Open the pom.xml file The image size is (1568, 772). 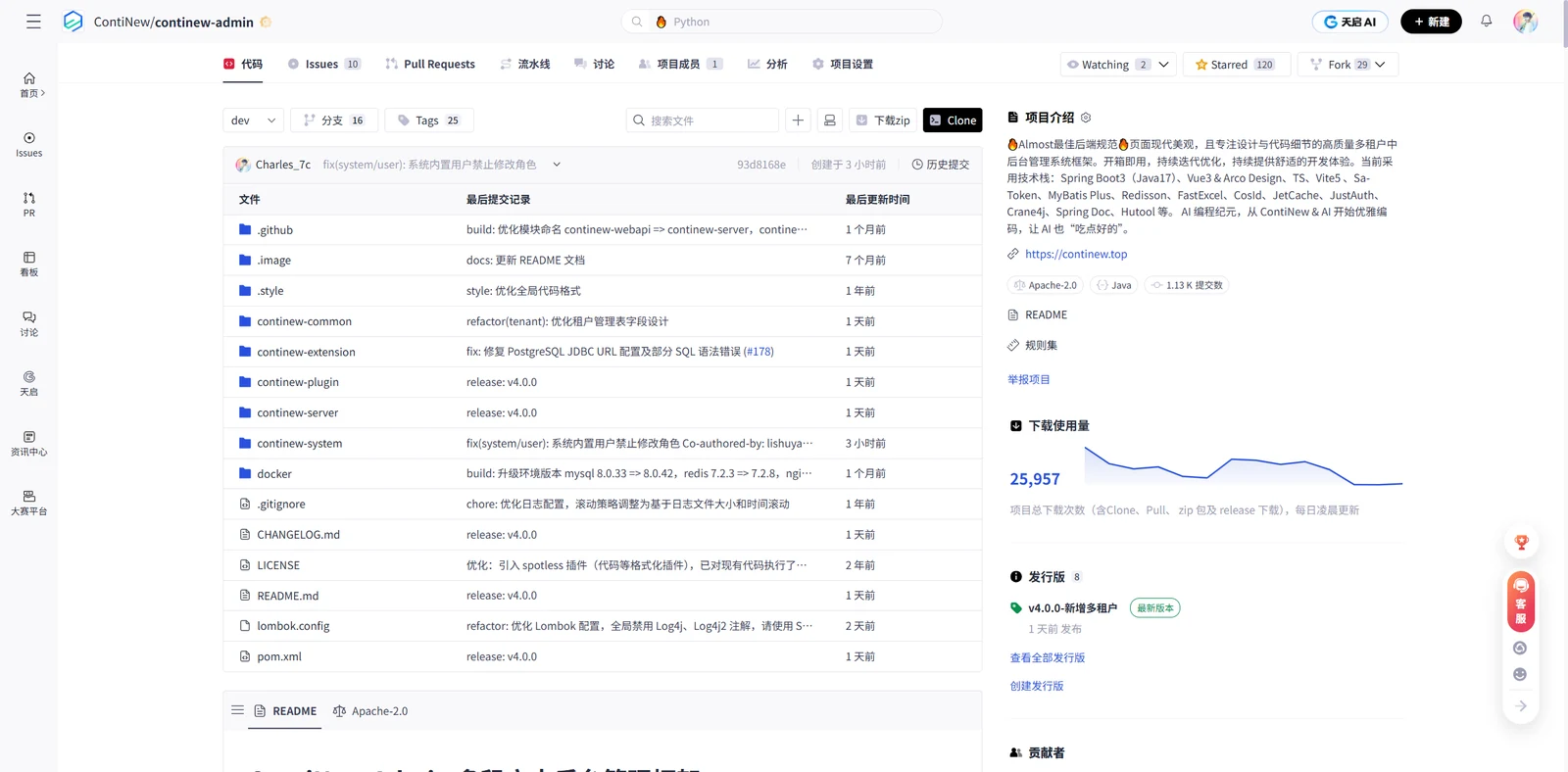pyautogui.click(x=279, y=657)
